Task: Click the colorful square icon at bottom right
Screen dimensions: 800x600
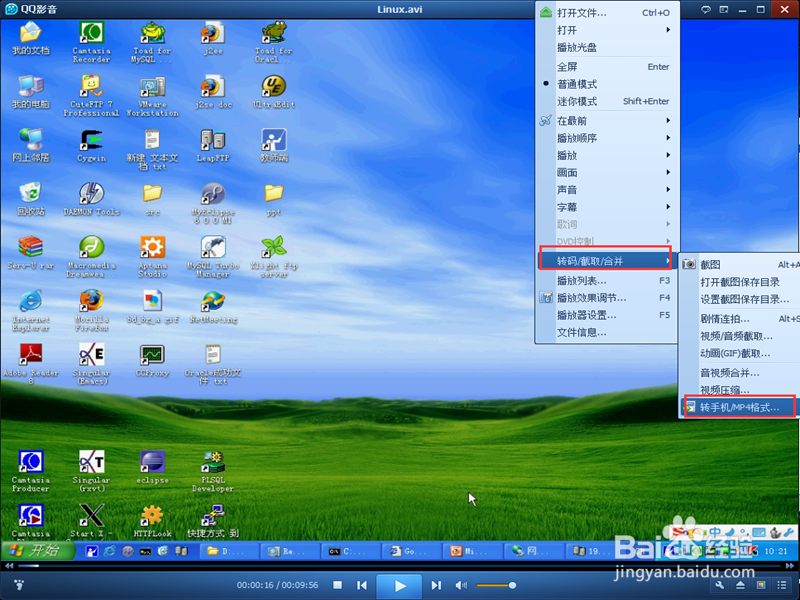Action: click(x=761, y=585)
